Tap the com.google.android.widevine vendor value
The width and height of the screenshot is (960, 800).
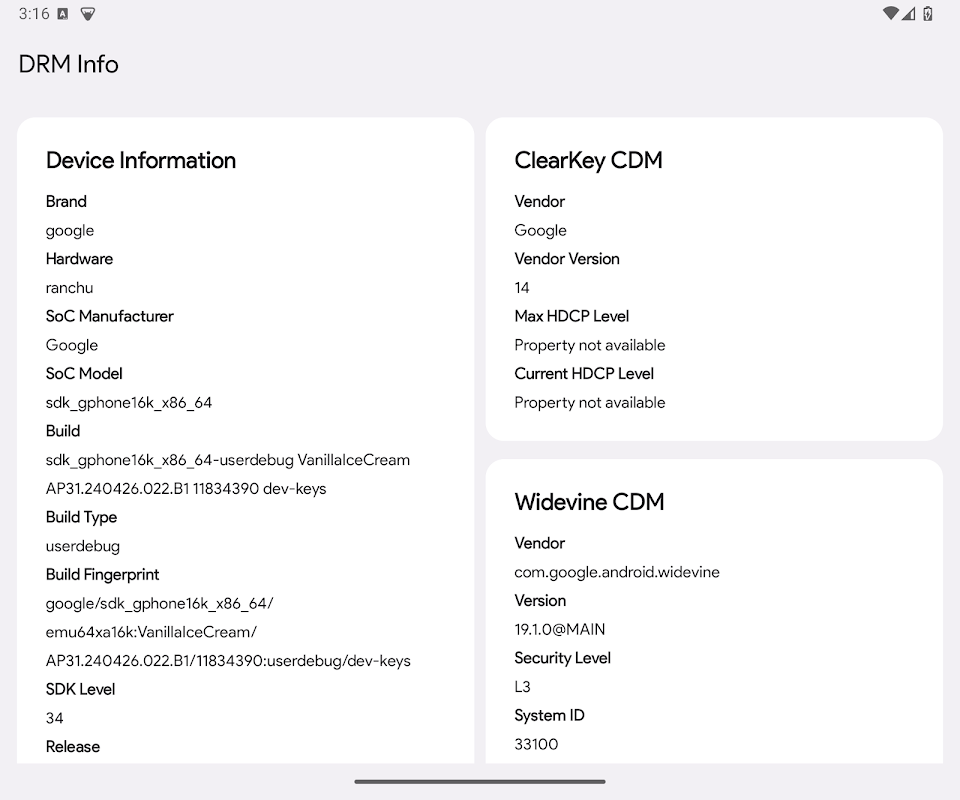(x=616, y=572)
